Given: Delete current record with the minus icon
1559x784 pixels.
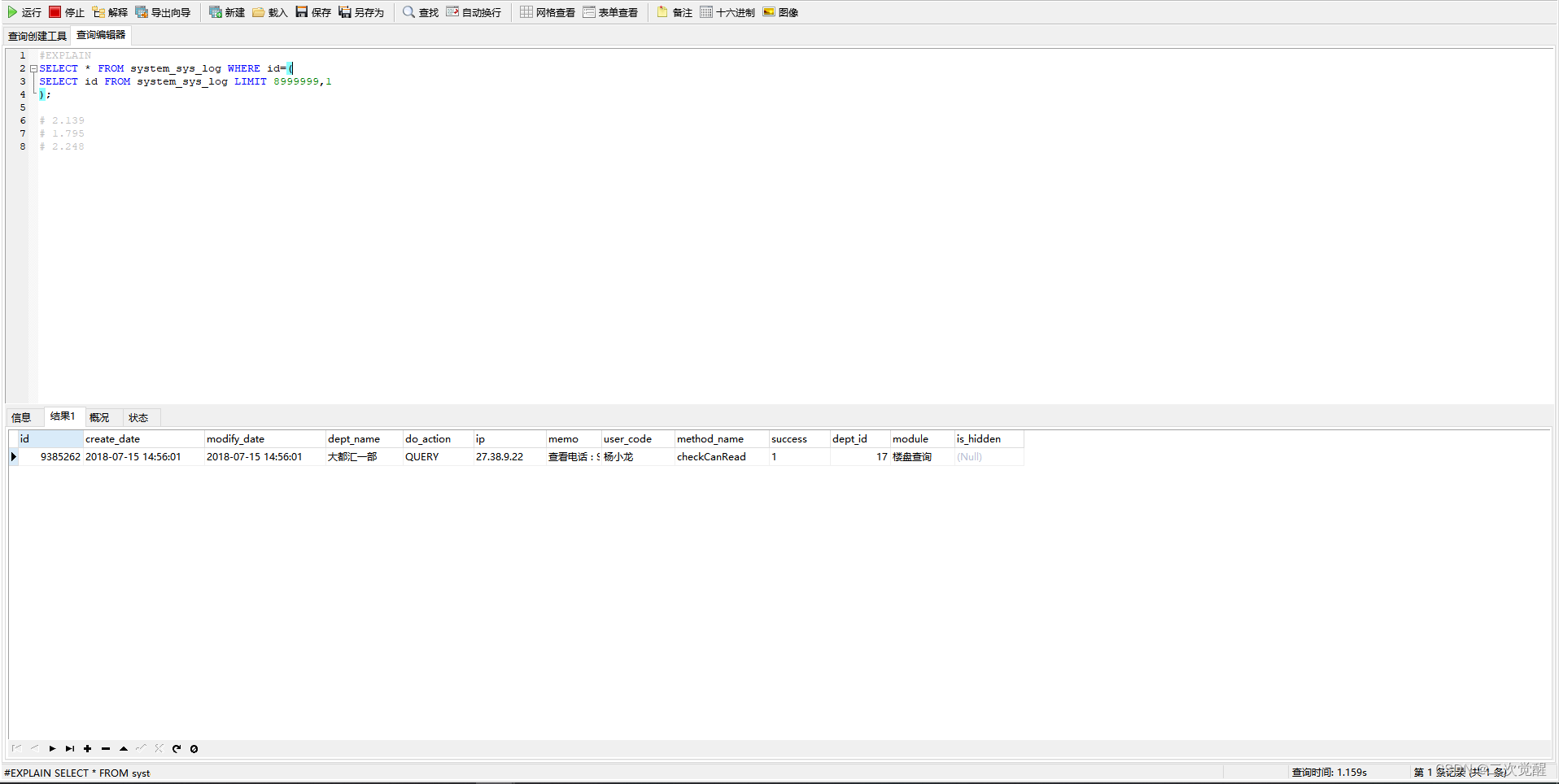Looking at the screenshot, I should pyautogui.click(x=105, y=748).
